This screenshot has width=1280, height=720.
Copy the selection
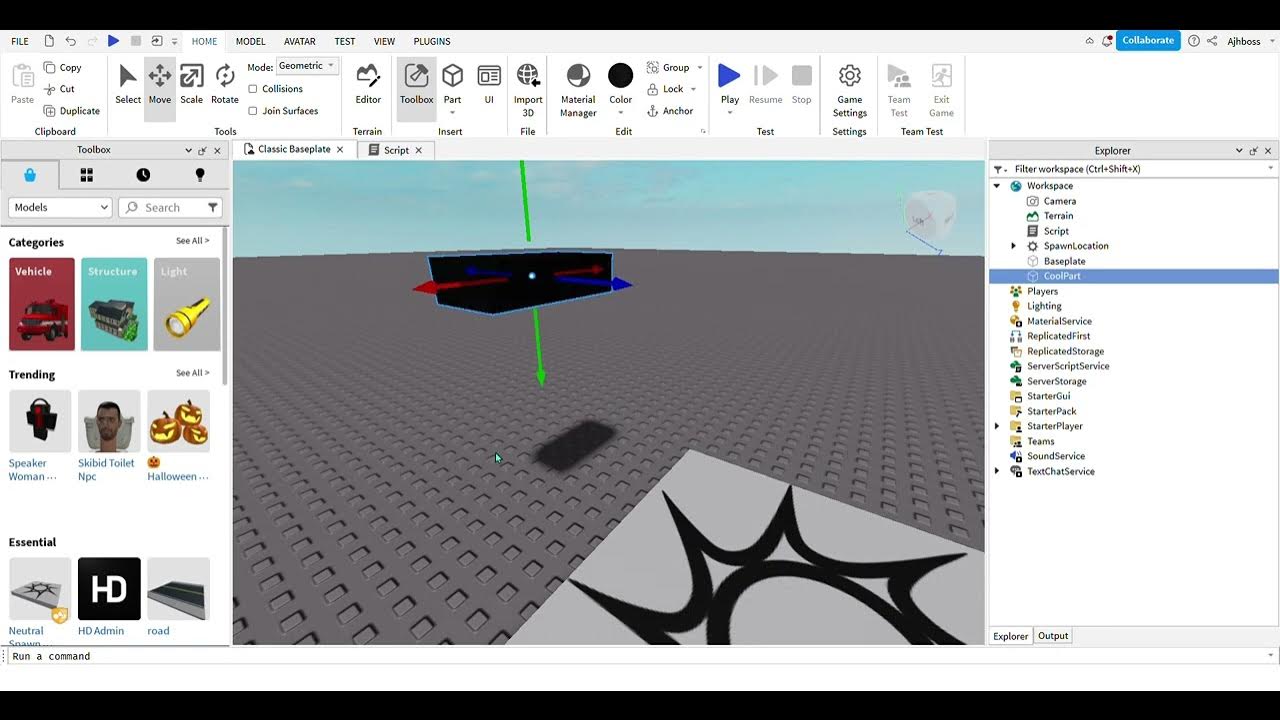point(62,67)
